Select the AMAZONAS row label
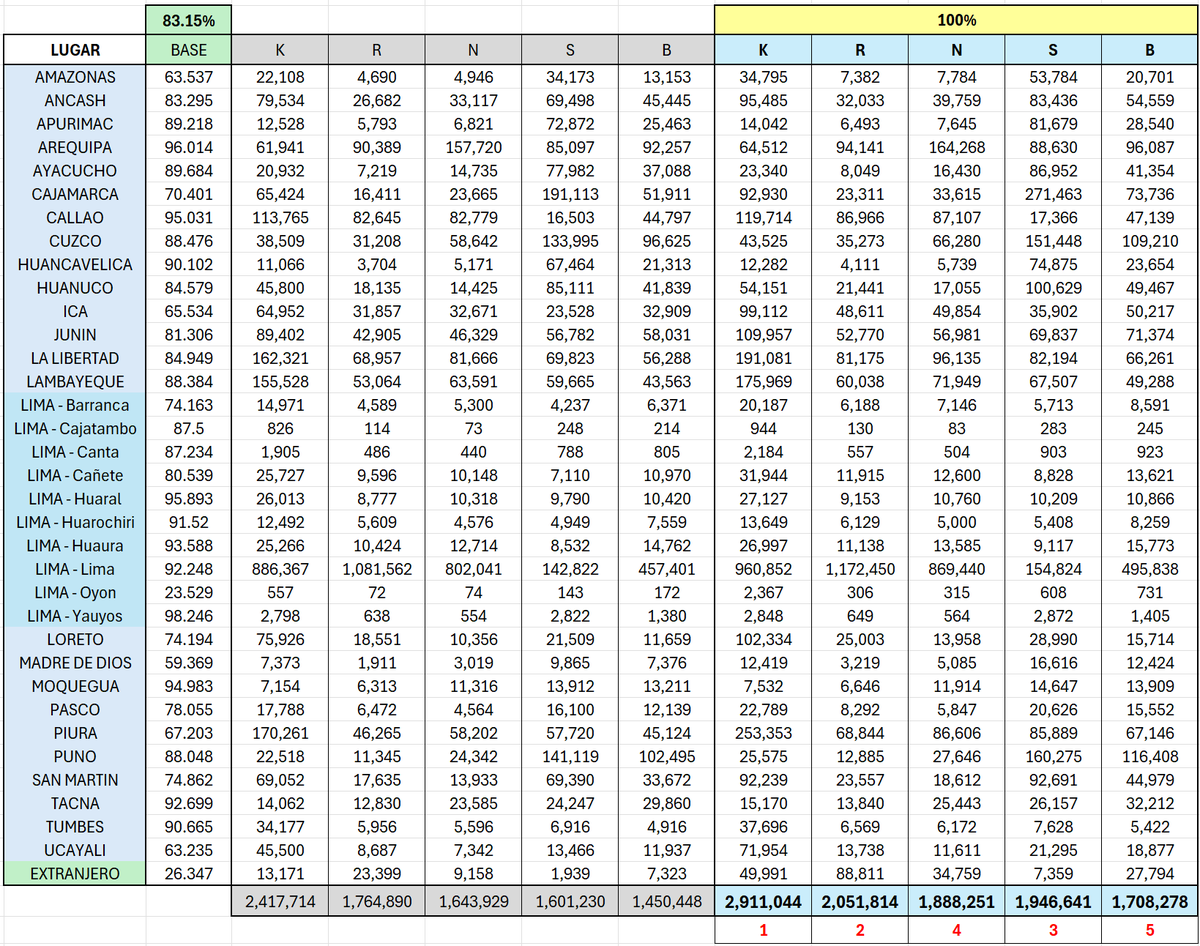 pos(75,77)
